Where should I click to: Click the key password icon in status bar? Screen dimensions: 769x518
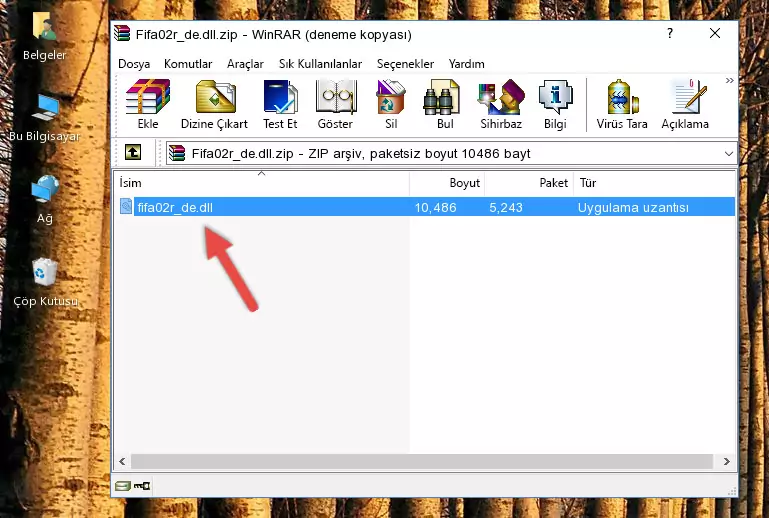142,486
